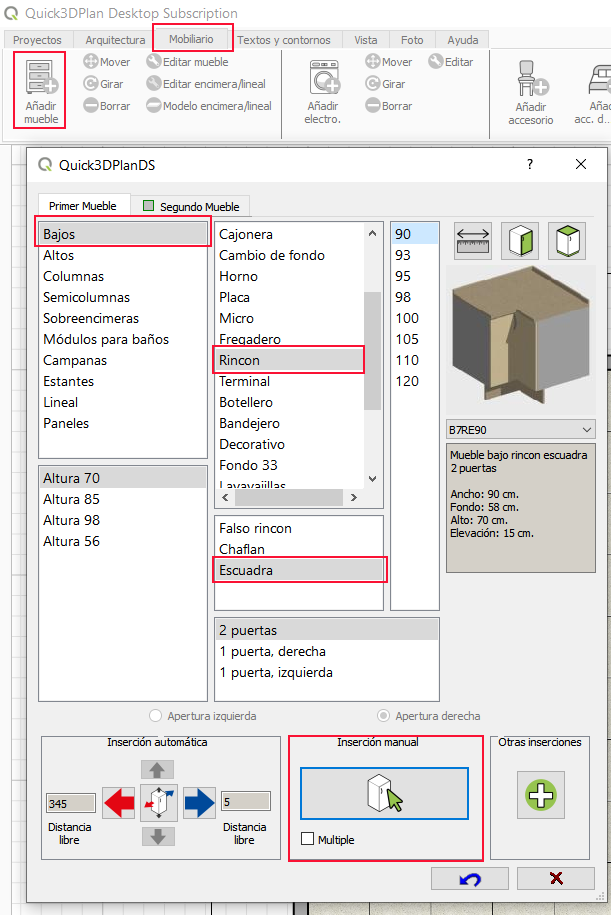
Task: Select the Apertura derecha radio button
Action: (x=383, y=715)
